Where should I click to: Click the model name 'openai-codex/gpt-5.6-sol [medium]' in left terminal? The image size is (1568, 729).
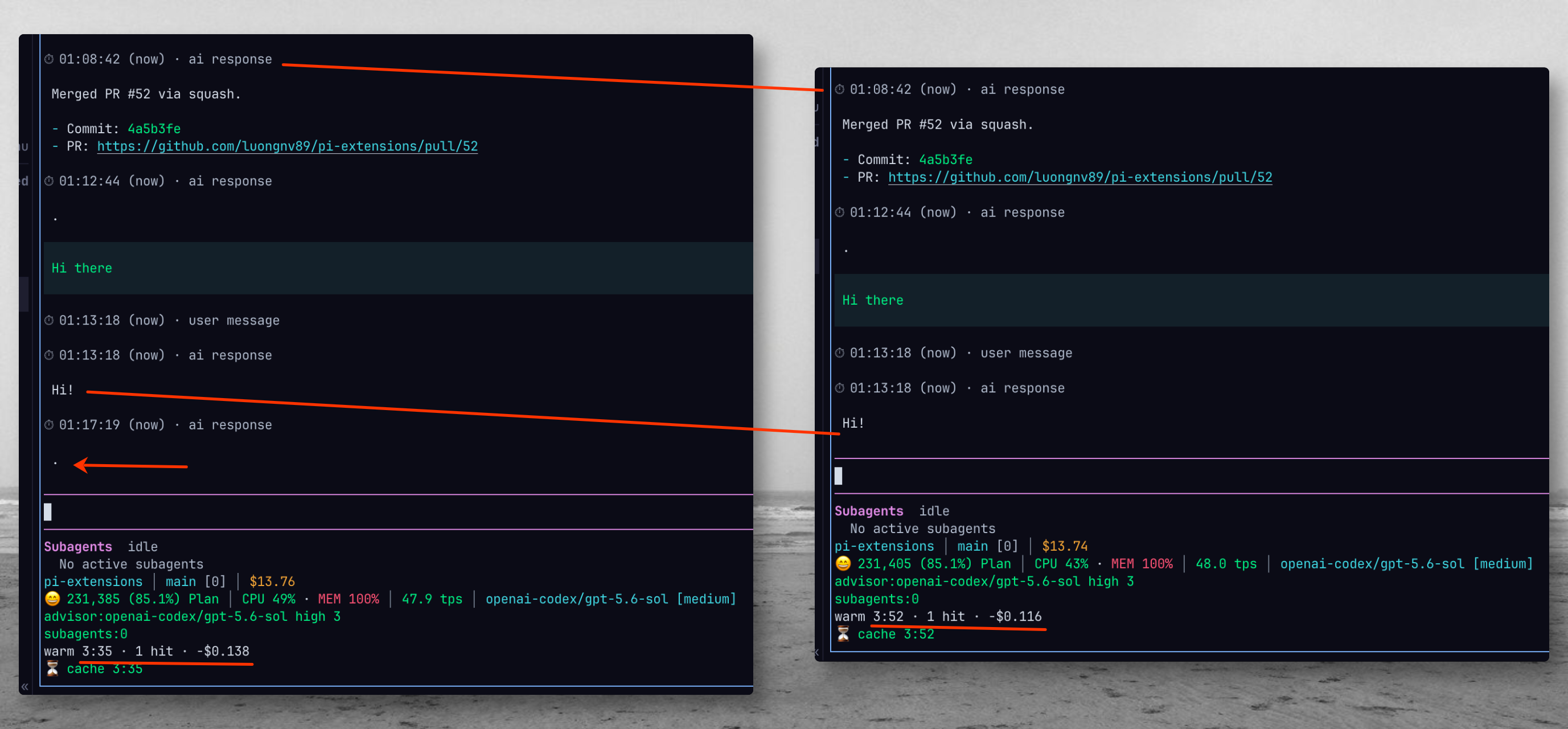click(x=610, y=599)
